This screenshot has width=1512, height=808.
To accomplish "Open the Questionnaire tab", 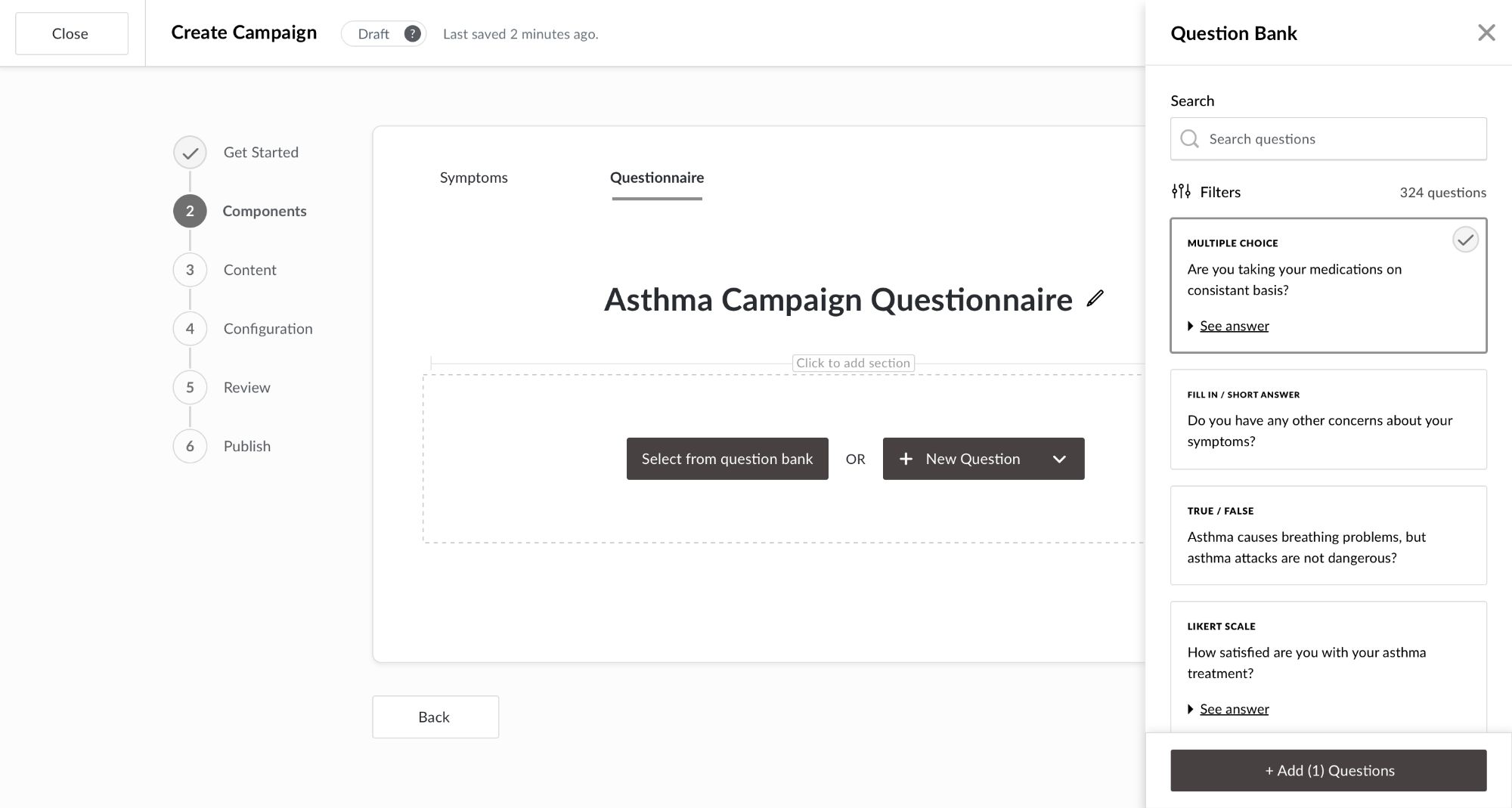I will (x=656, y=178).
